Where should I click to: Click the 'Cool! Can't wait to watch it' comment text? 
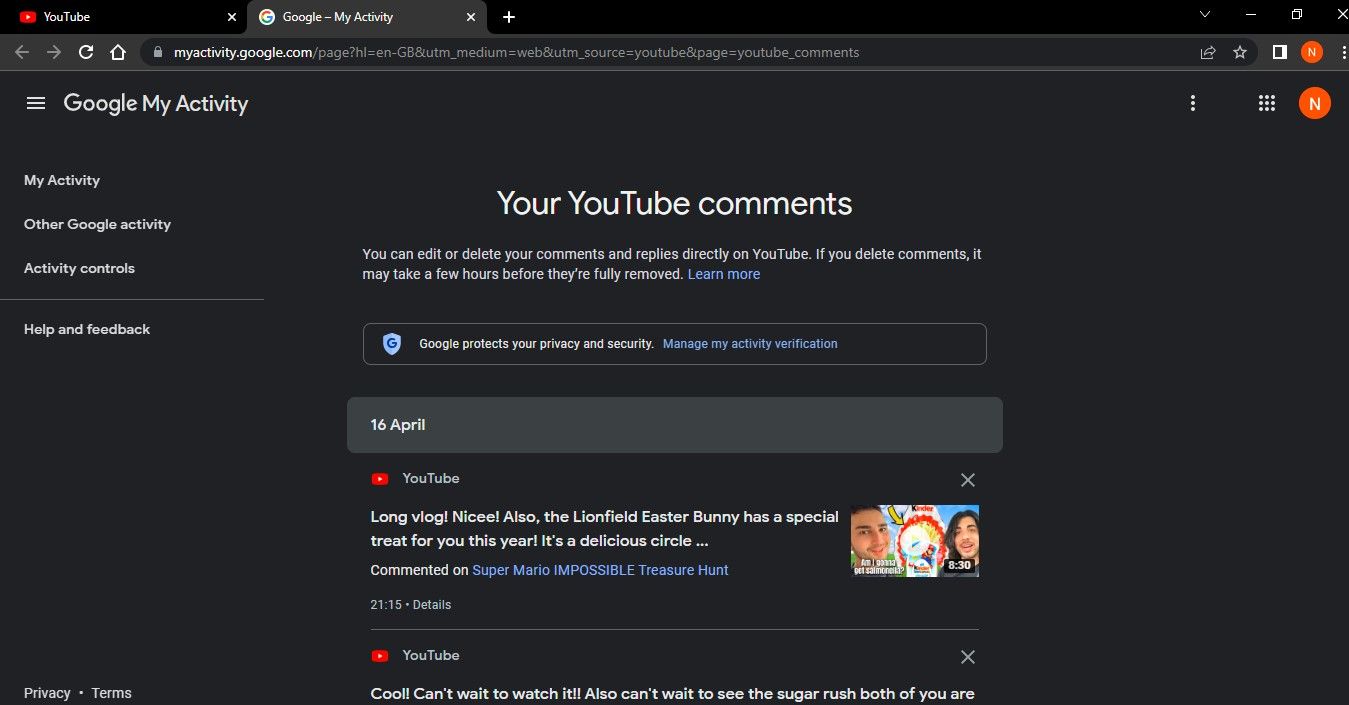click(x=672, y=693)
